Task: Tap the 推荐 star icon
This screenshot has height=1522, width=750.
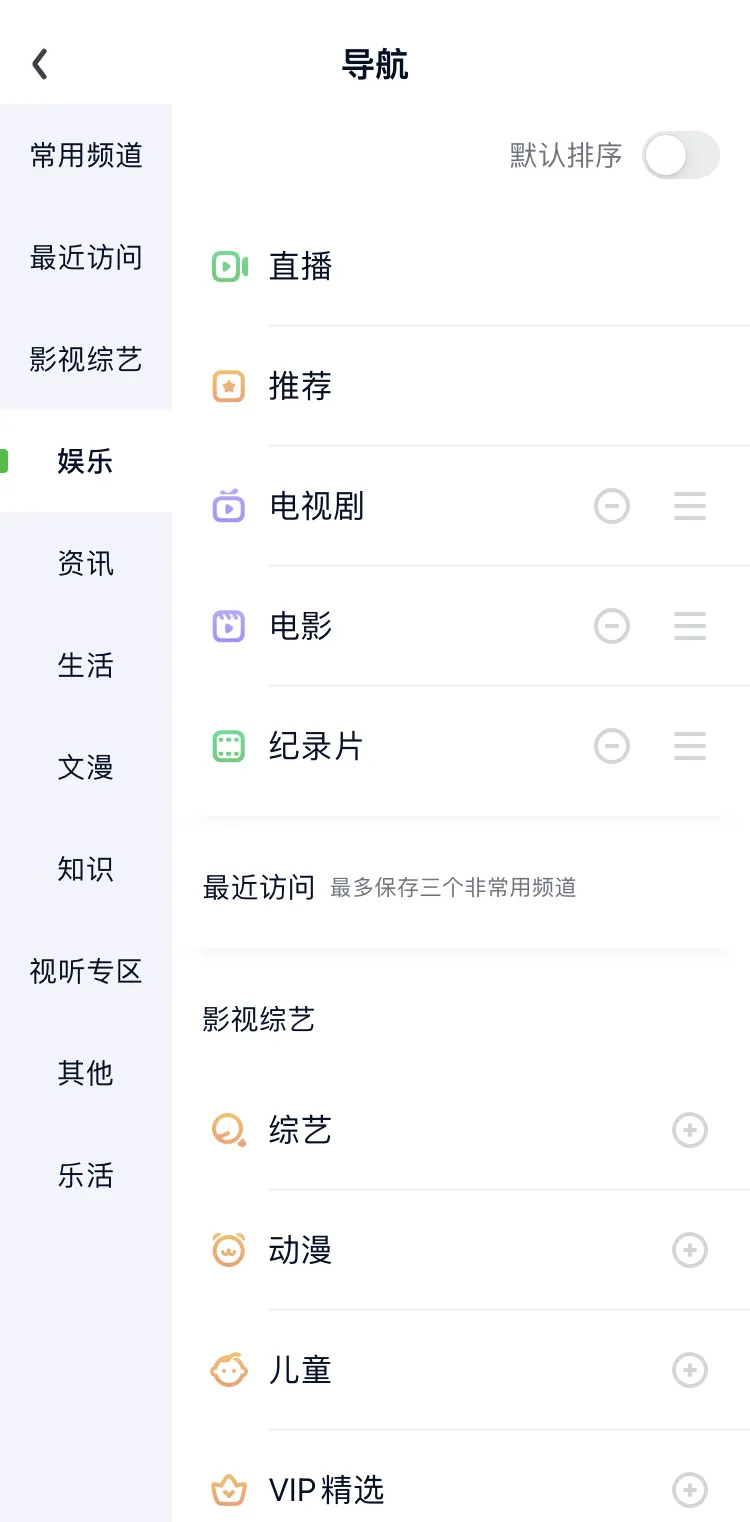Action: coord(229,386)
